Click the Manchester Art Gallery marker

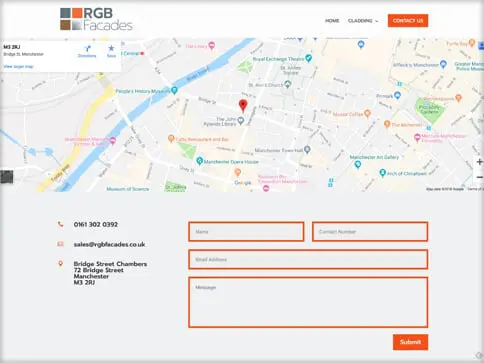coord(358,164)
